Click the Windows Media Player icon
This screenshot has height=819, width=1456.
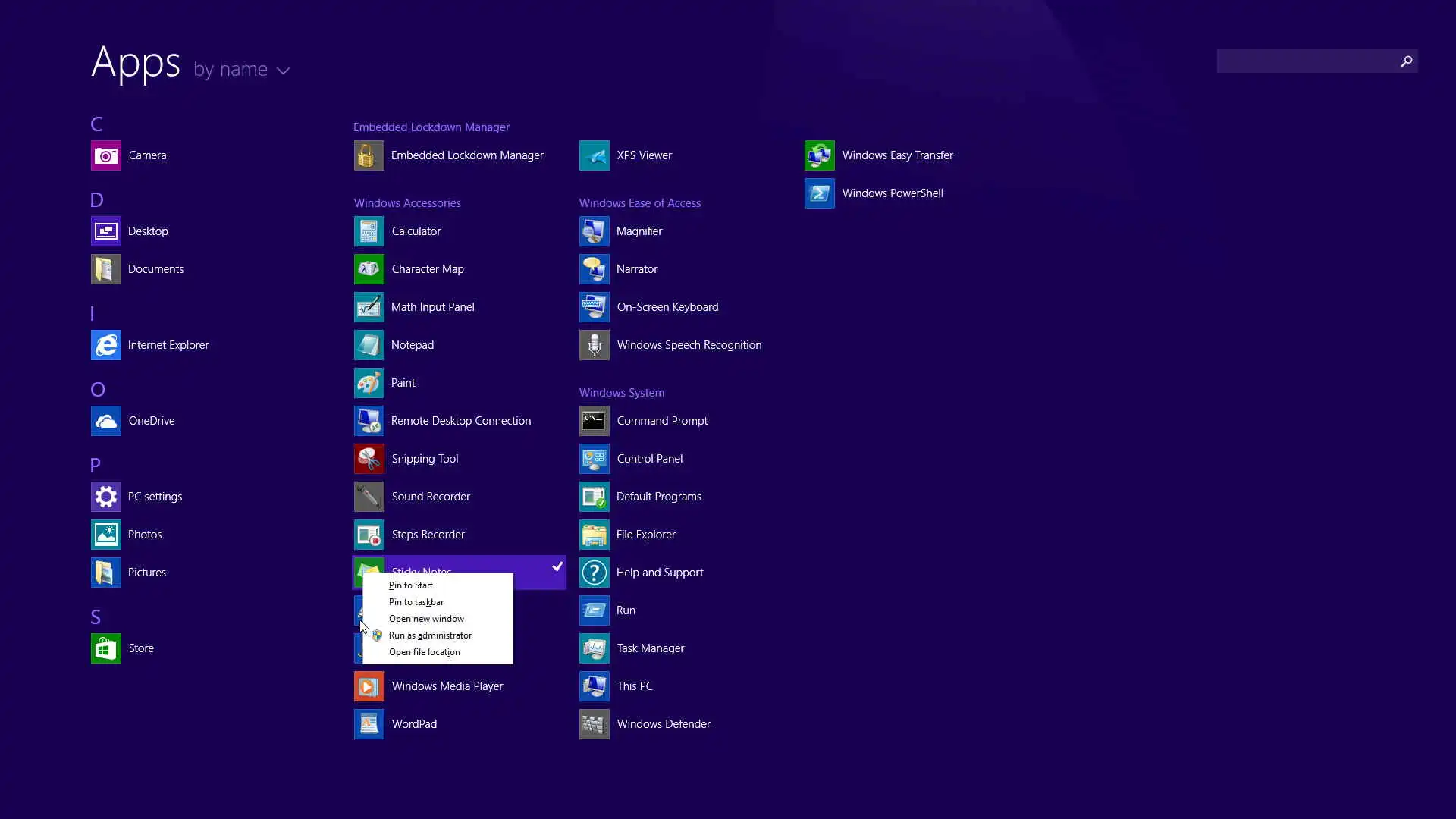pos(369,686)
